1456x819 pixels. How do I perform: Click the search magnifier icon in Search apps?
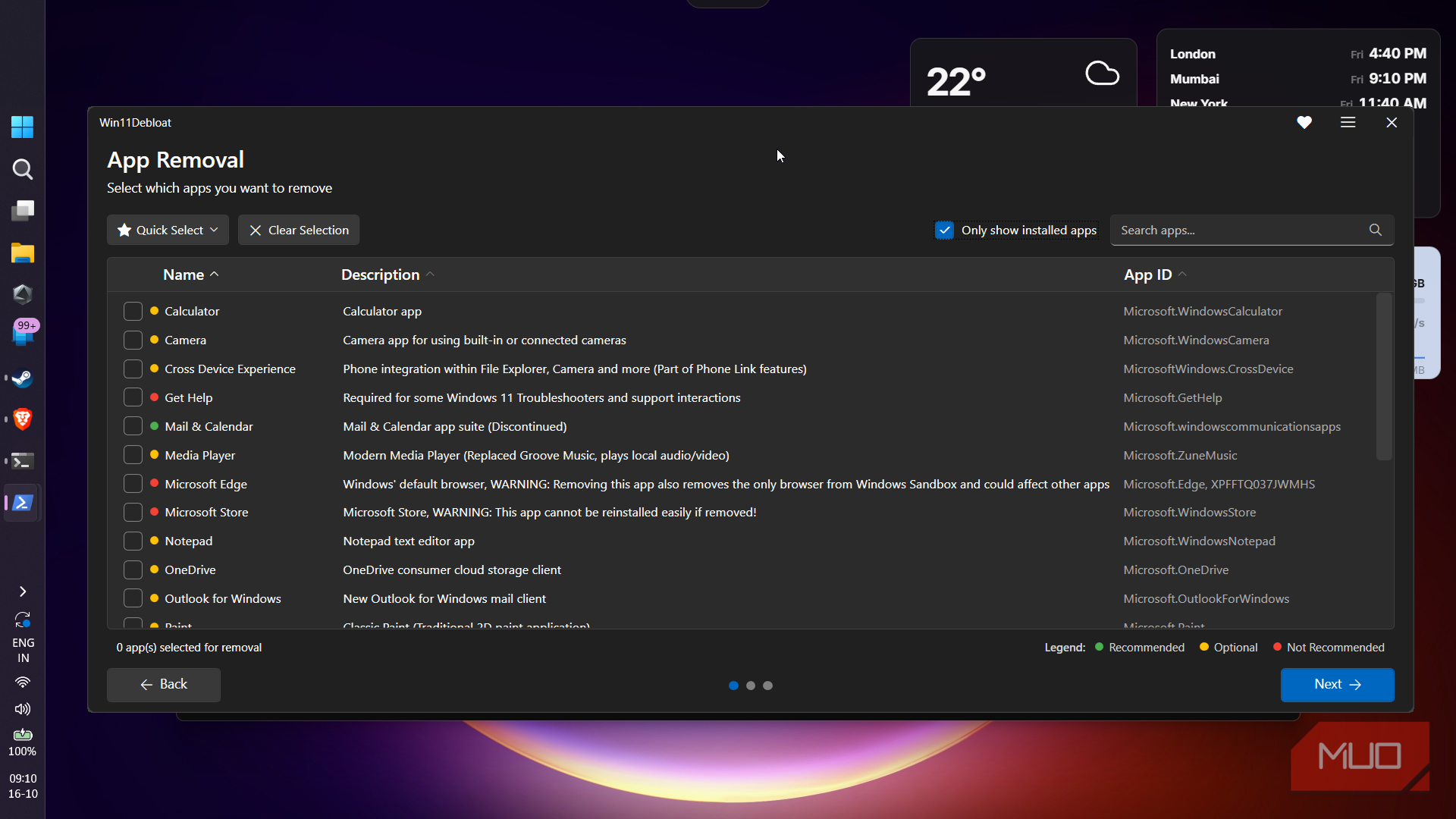pos(1375,230)
